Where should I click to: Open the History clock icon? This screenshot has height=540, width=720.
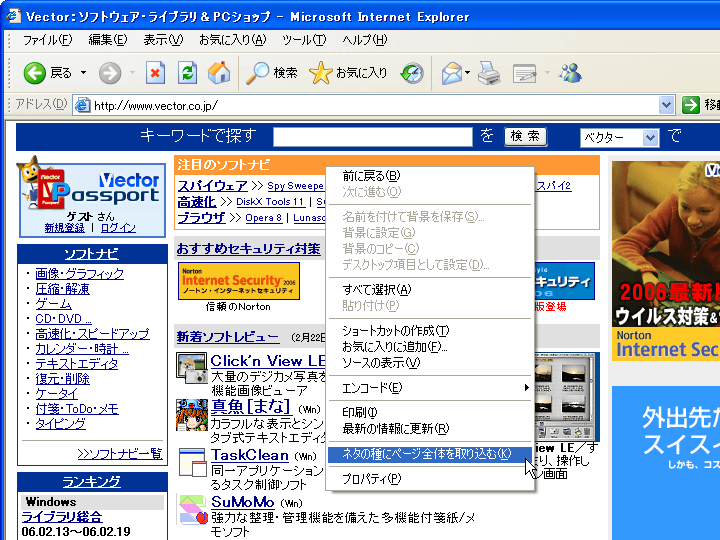coord(412,73)
